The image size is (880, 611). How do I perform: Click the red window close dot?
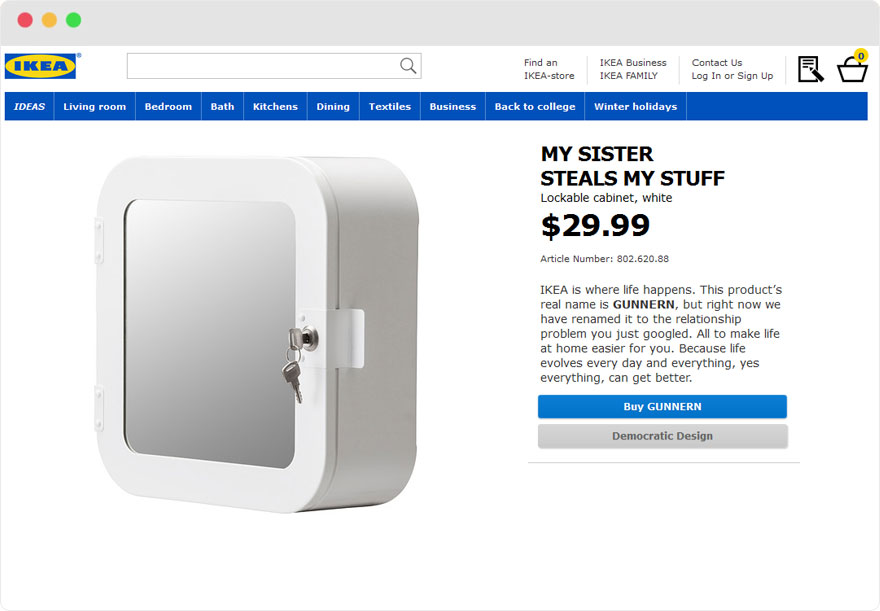(25, 20)
